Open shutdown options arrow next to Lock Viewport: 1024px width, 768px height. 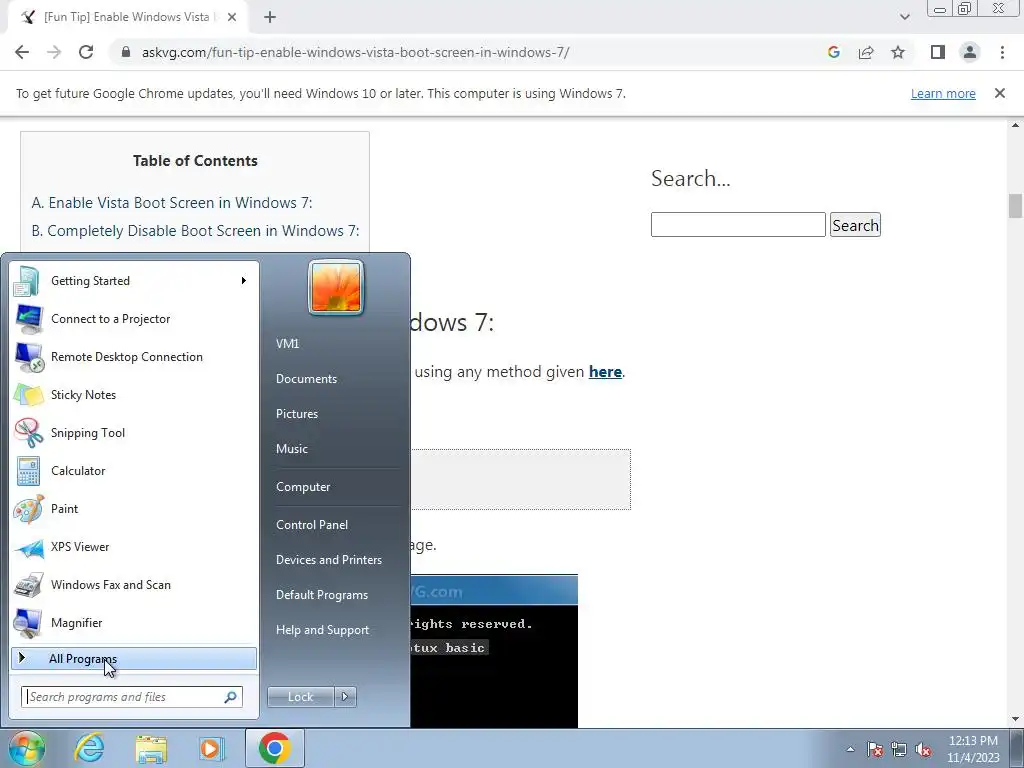[345, 697]
